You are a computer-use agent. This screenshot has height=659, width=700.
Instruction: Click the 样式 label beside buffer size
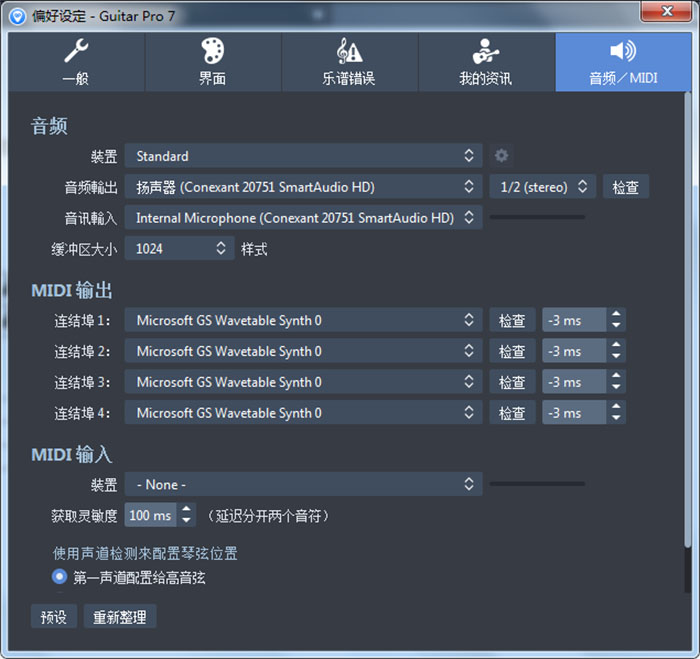point(254,249)
